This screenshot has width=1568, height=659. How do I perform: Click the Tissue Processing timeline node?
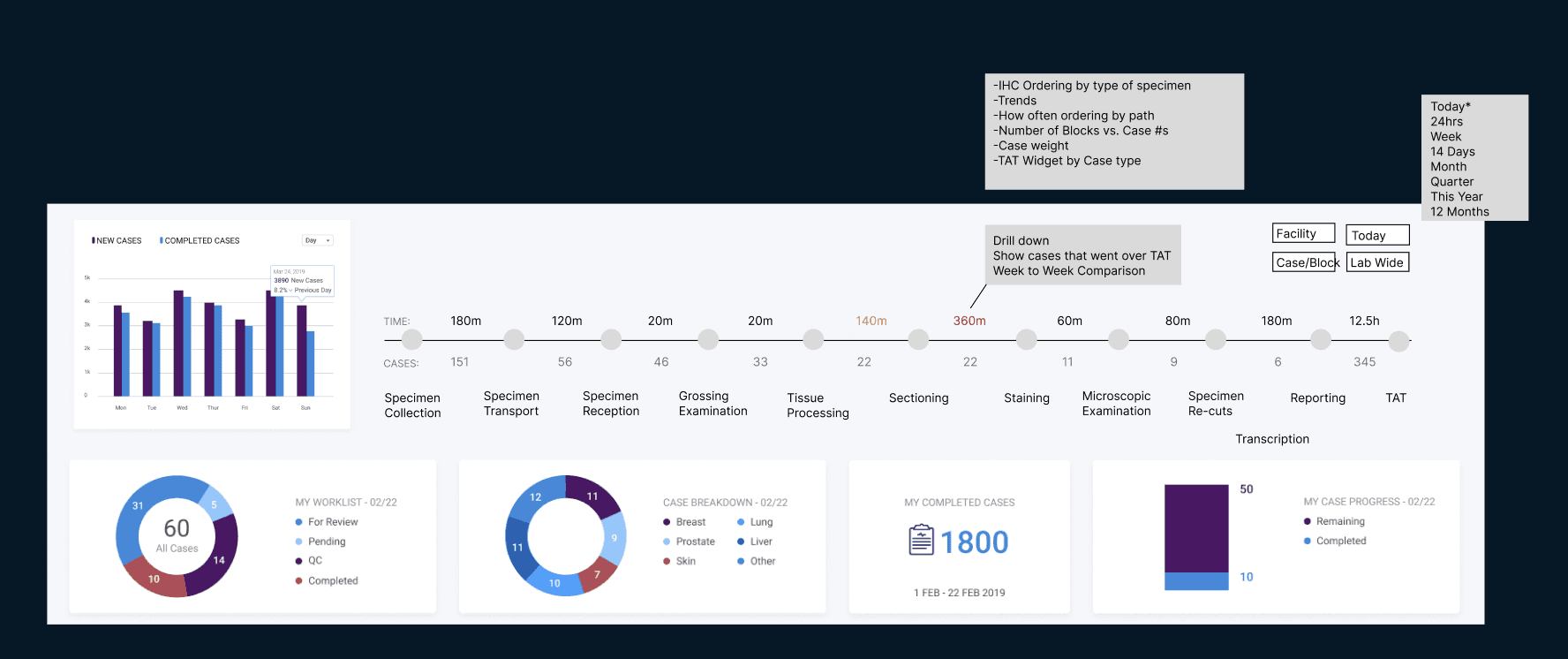tap(813, 339)
